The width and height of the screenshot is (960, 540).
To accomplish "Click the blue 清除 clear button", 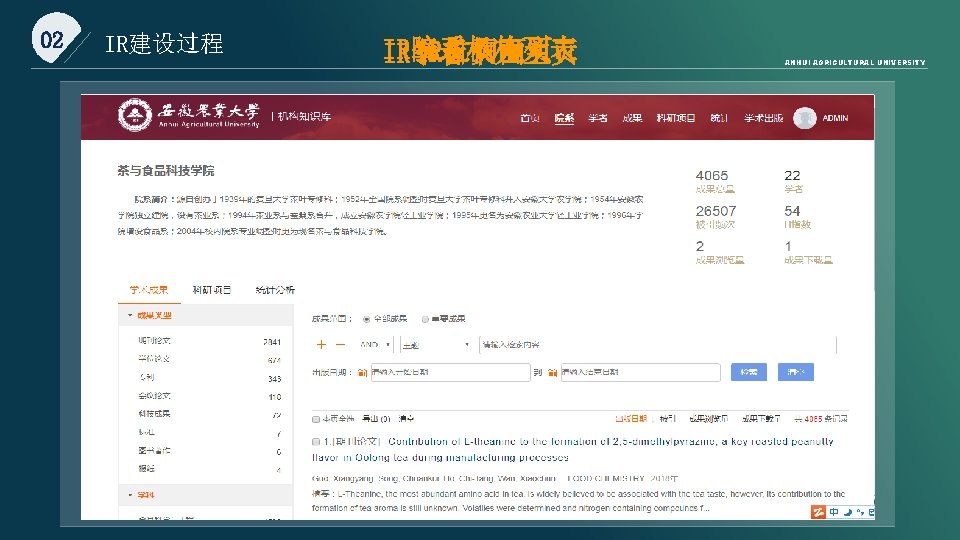I will (796, 372).
